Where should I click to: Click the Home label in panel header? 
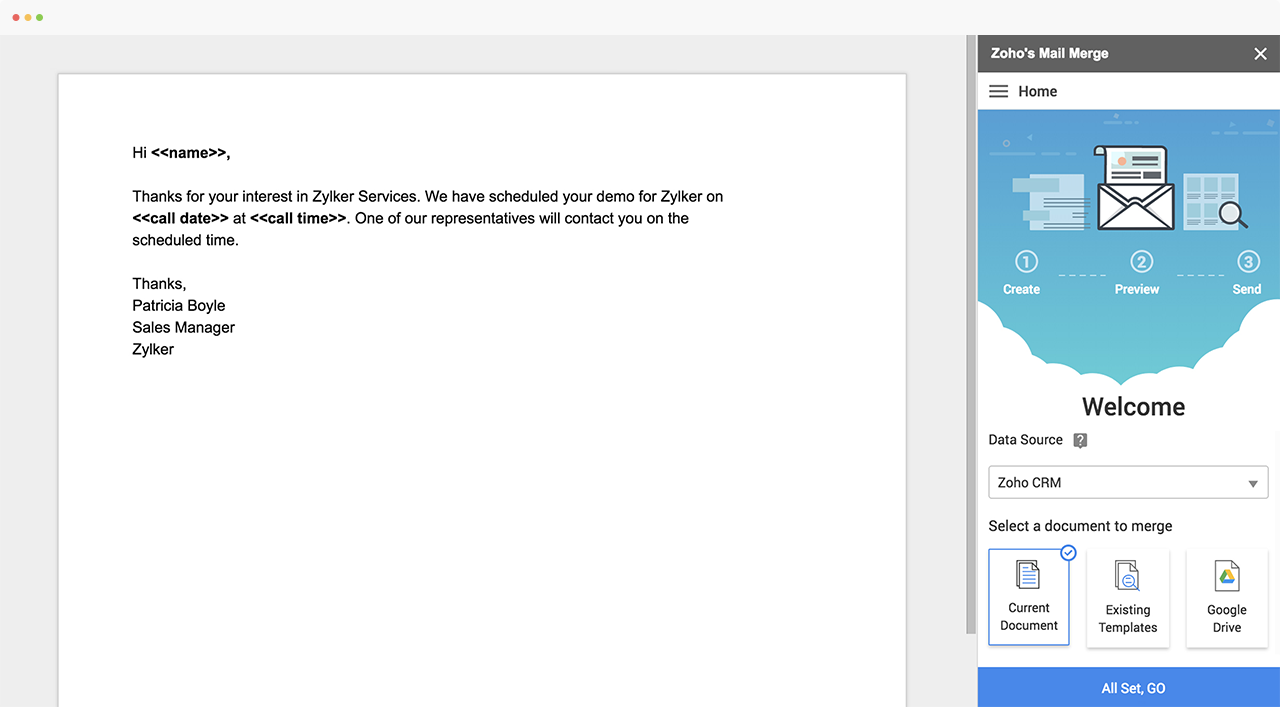(1037, 91)
